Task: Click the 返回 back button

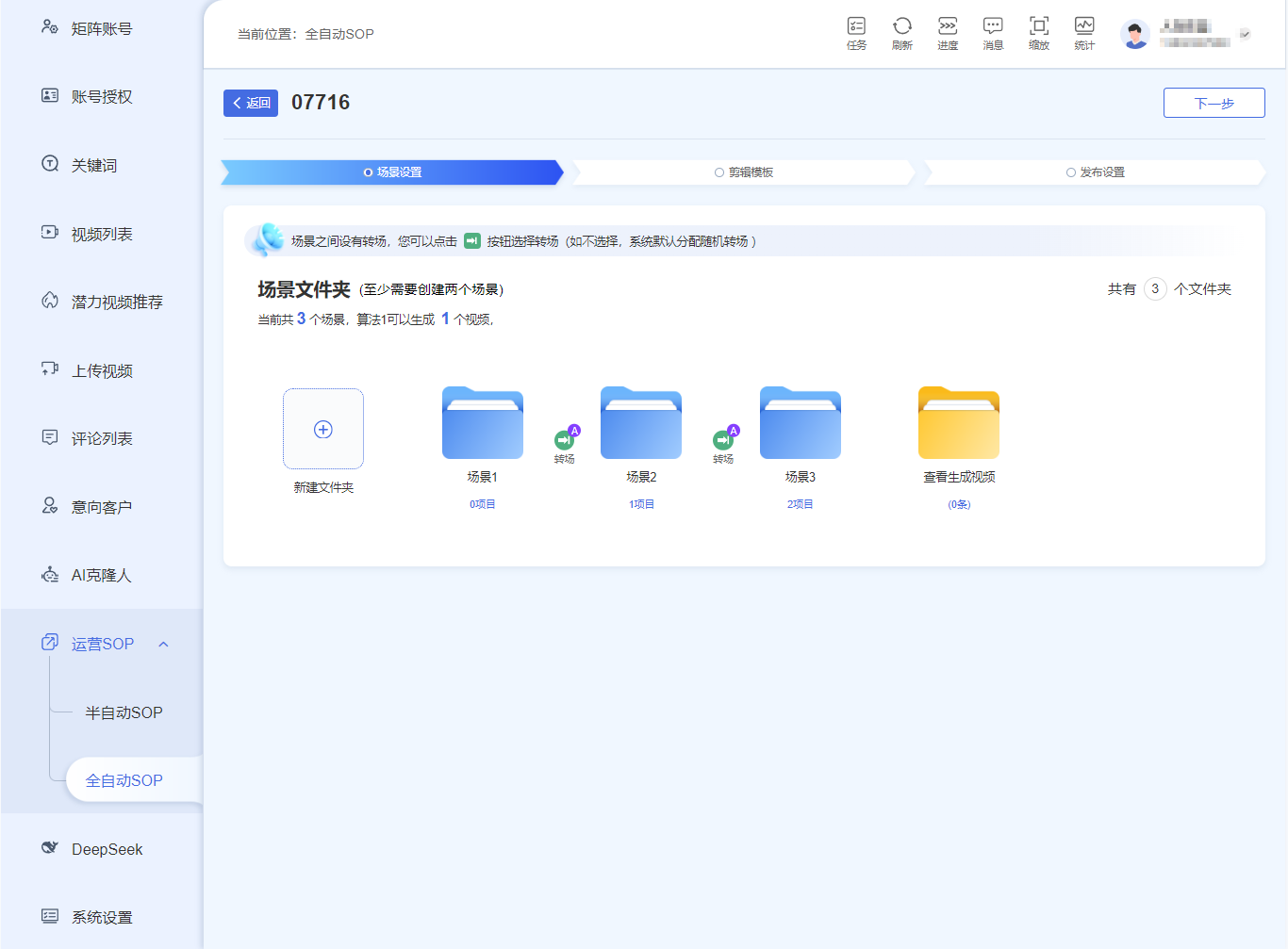Action: pyautogui.click(x=251, y=103)
